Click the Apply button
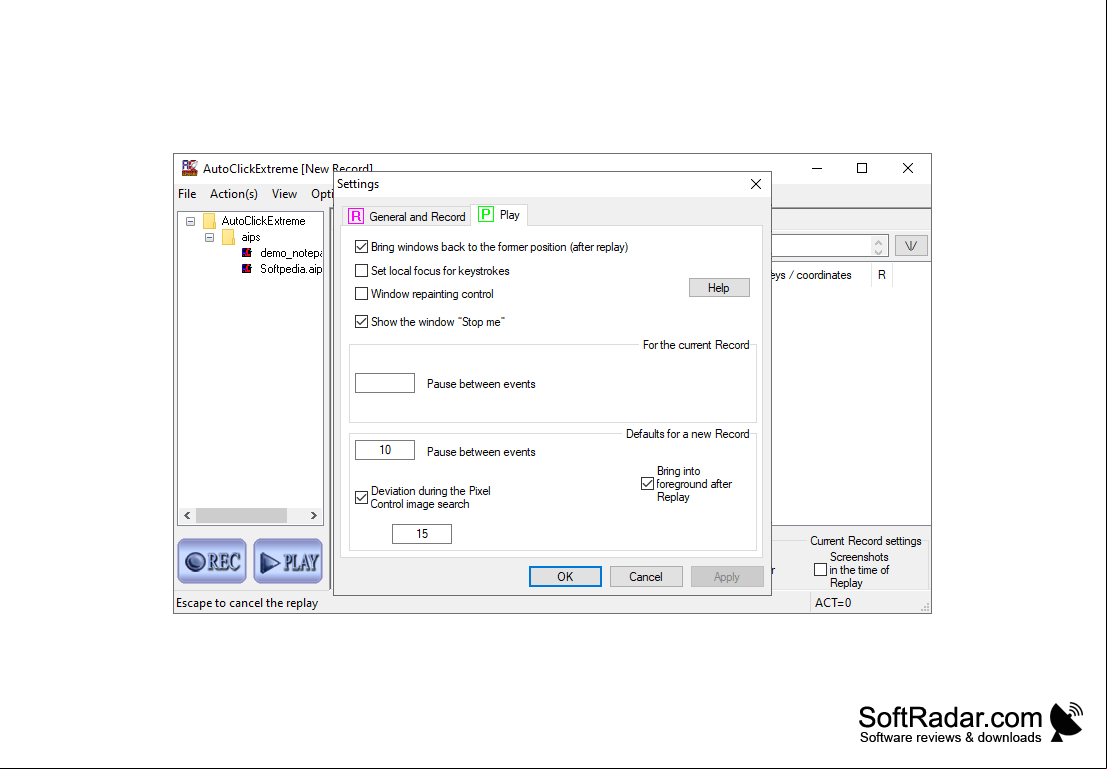1107x769 pixels. (726, 576)
